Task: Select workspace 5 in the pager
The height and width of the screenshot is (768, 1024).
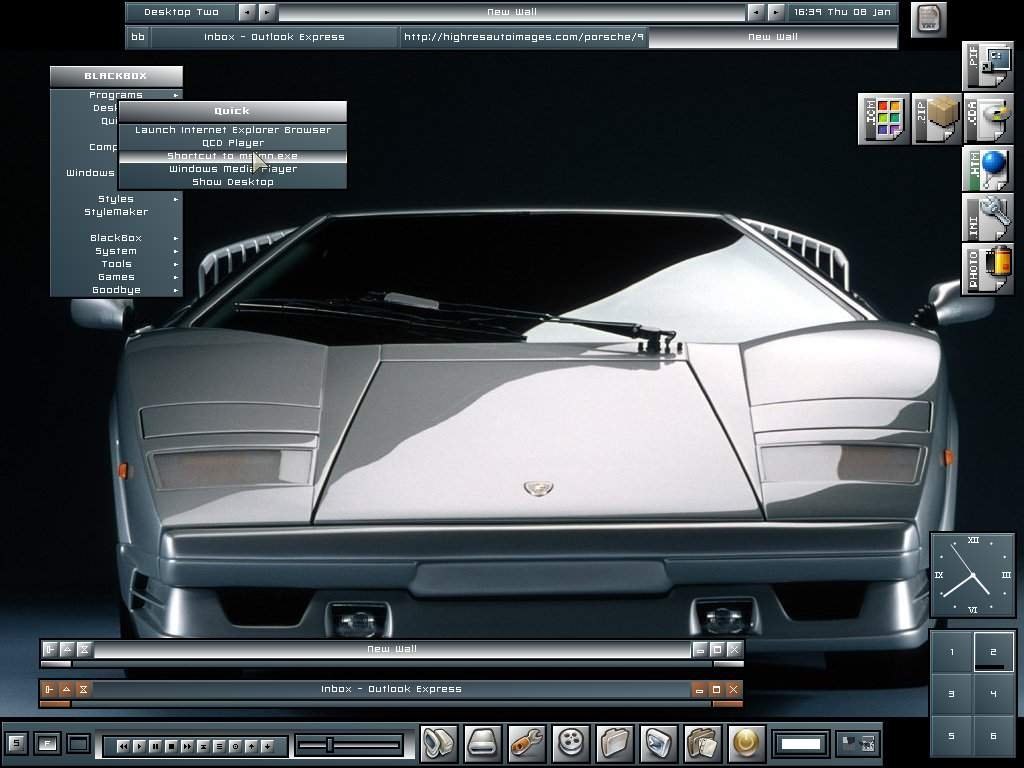Action: 951,736
